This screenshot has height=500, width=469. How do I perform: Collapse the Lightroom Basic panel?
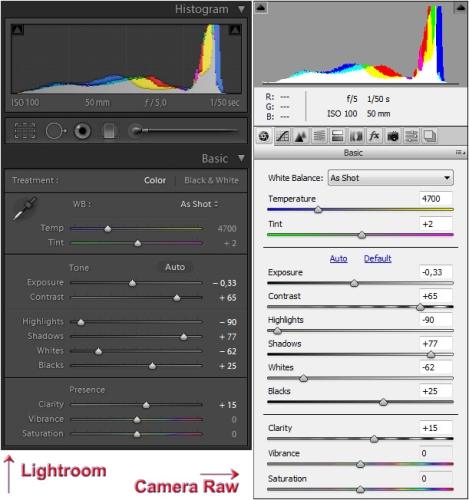(241, 158)
